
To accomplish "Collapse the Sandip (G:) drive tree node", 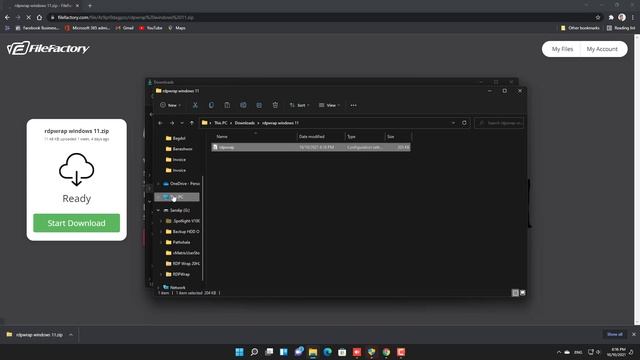I will [x=158, y=210].
